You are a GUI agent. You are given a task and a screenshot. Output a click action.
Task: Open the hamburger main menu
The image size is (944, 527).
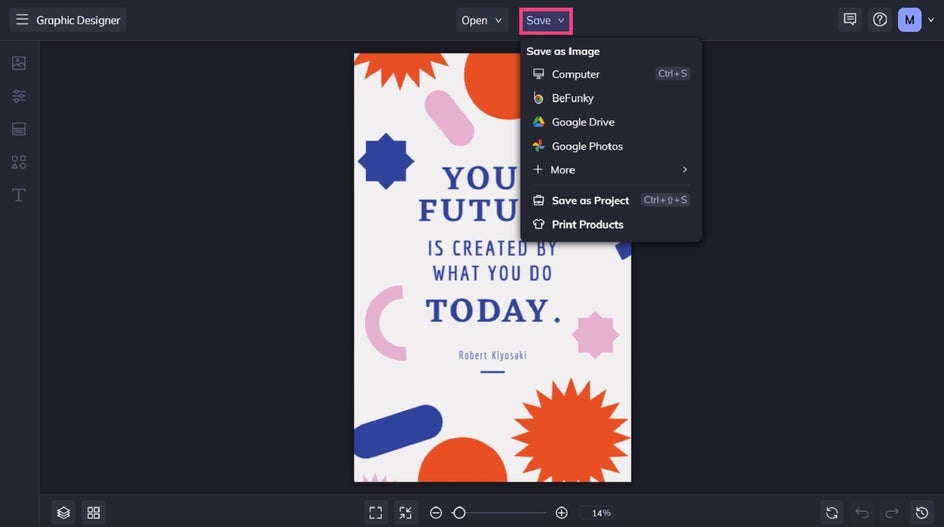22,20
